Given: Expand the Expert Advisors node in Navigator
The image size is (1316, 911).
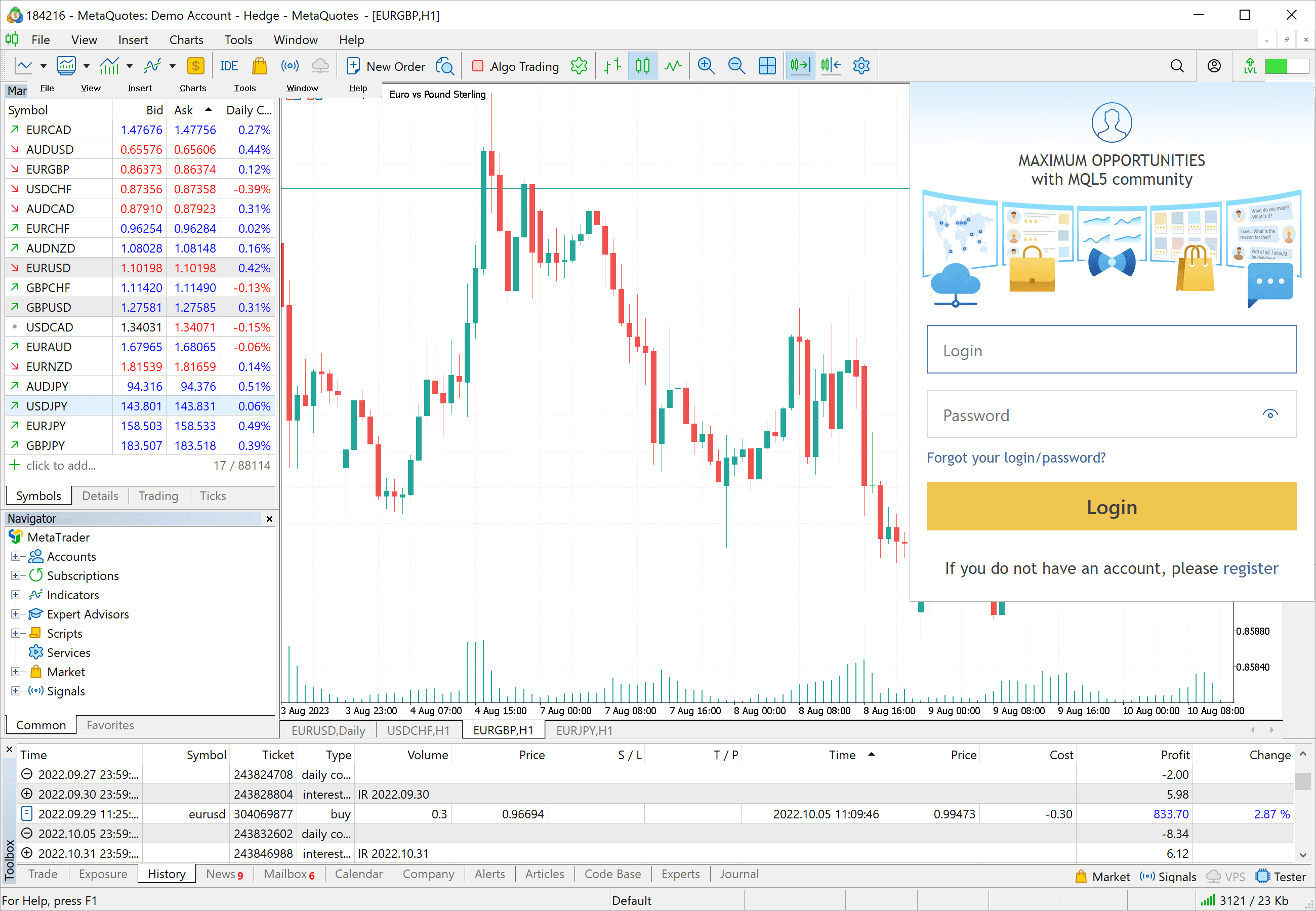Looking at the screenshot, I should [16, 614].
